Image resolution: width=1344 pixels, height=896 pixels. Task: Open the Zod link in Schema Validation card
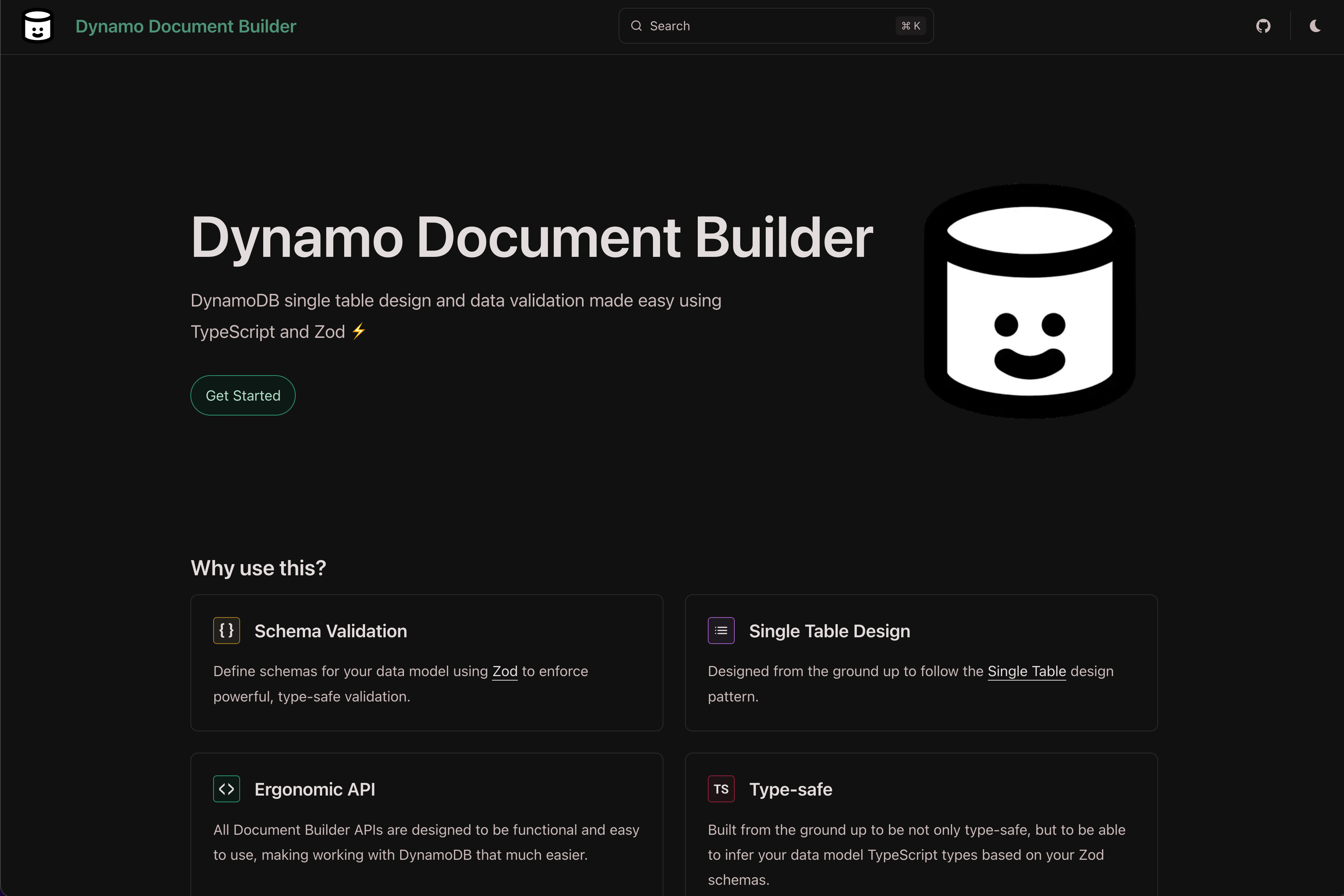tap(505, 671)
